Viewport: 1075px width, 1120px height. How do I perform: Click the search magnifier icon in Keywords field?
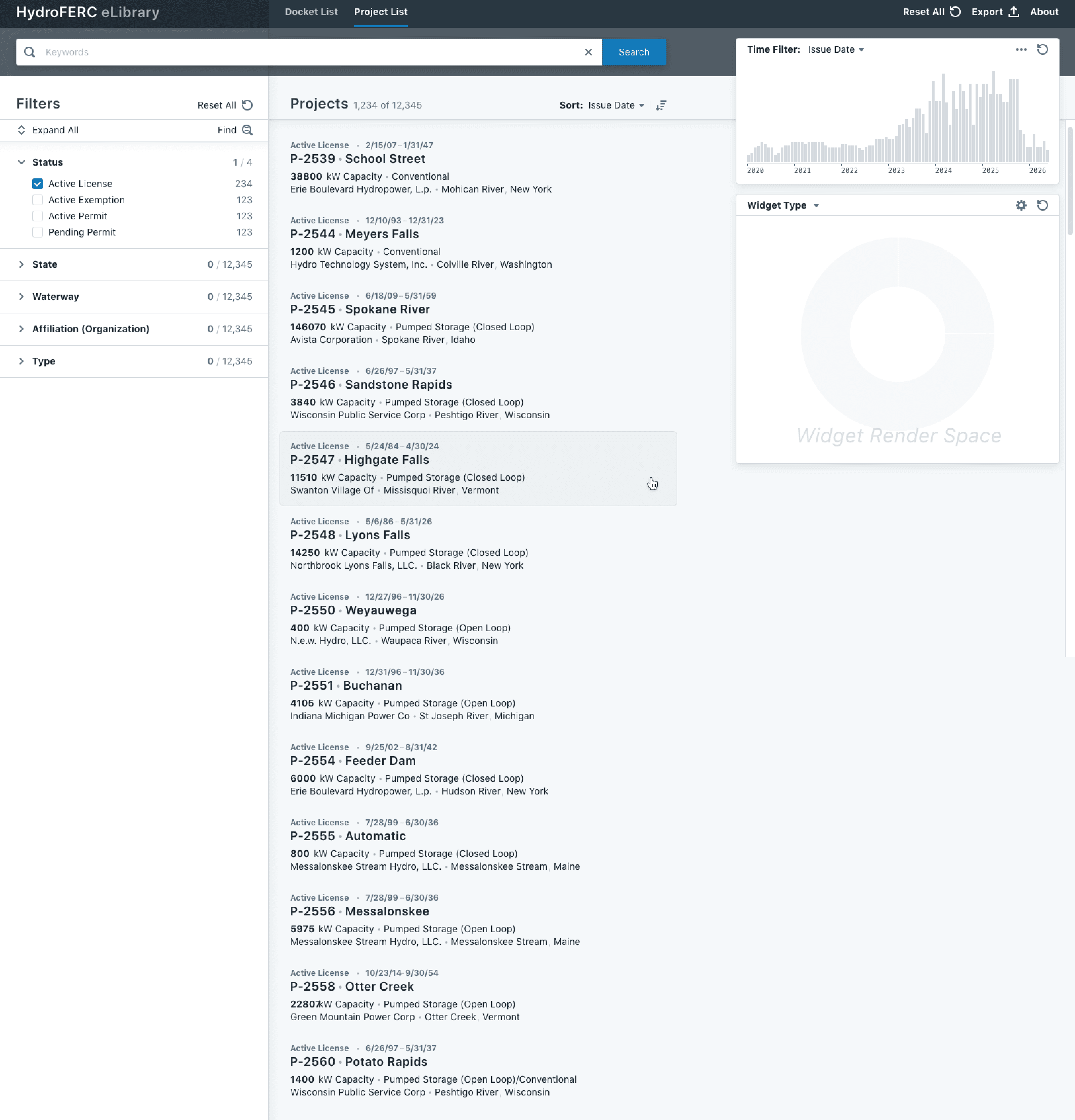tap(30, 52)
